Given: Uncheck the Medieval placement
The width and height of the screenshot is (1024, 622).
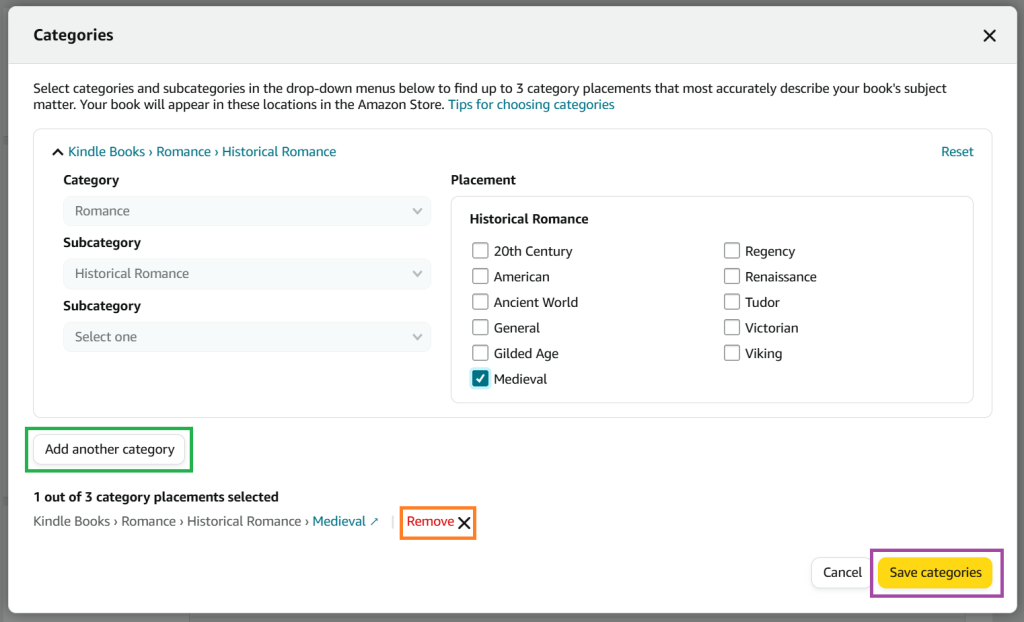Looking at the screenshot, I should pos(480,378).
